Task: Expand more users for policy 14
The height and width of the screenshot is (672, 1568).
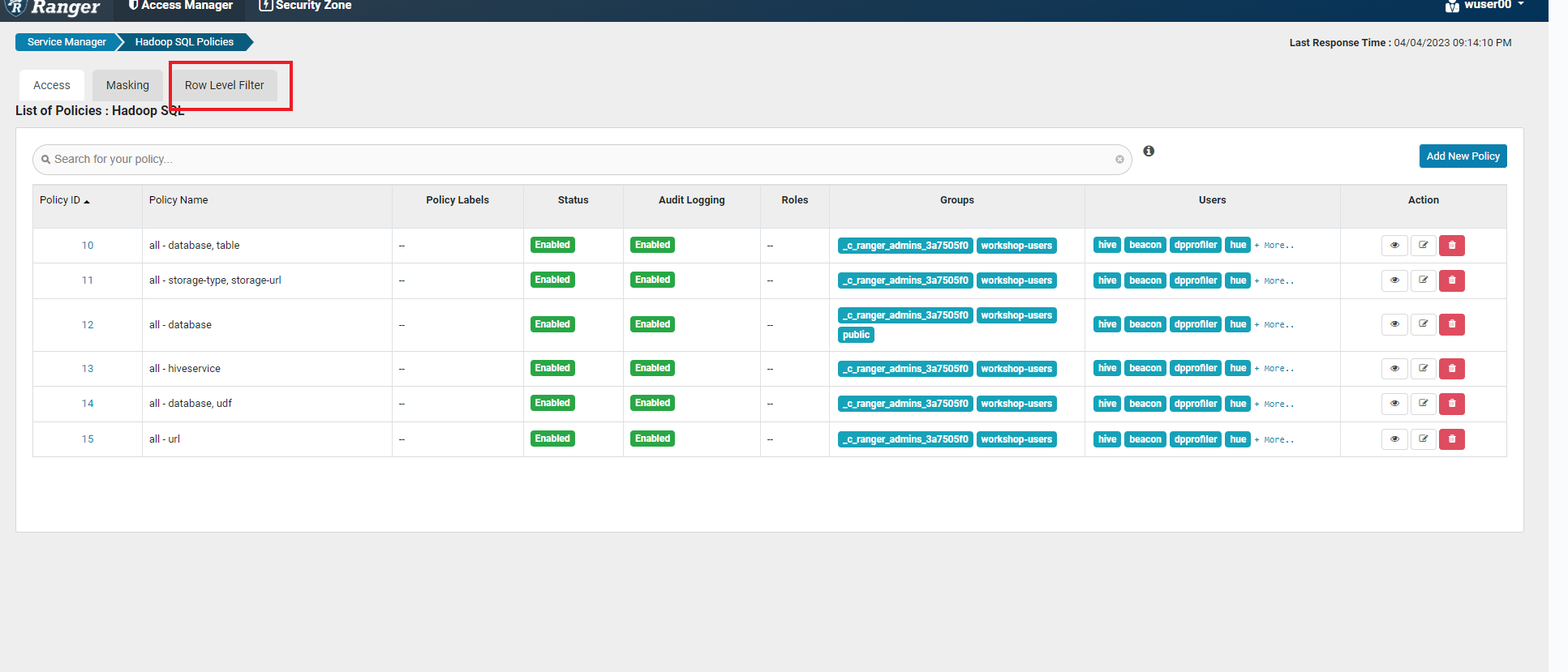Action: [x=1274, y=404]
